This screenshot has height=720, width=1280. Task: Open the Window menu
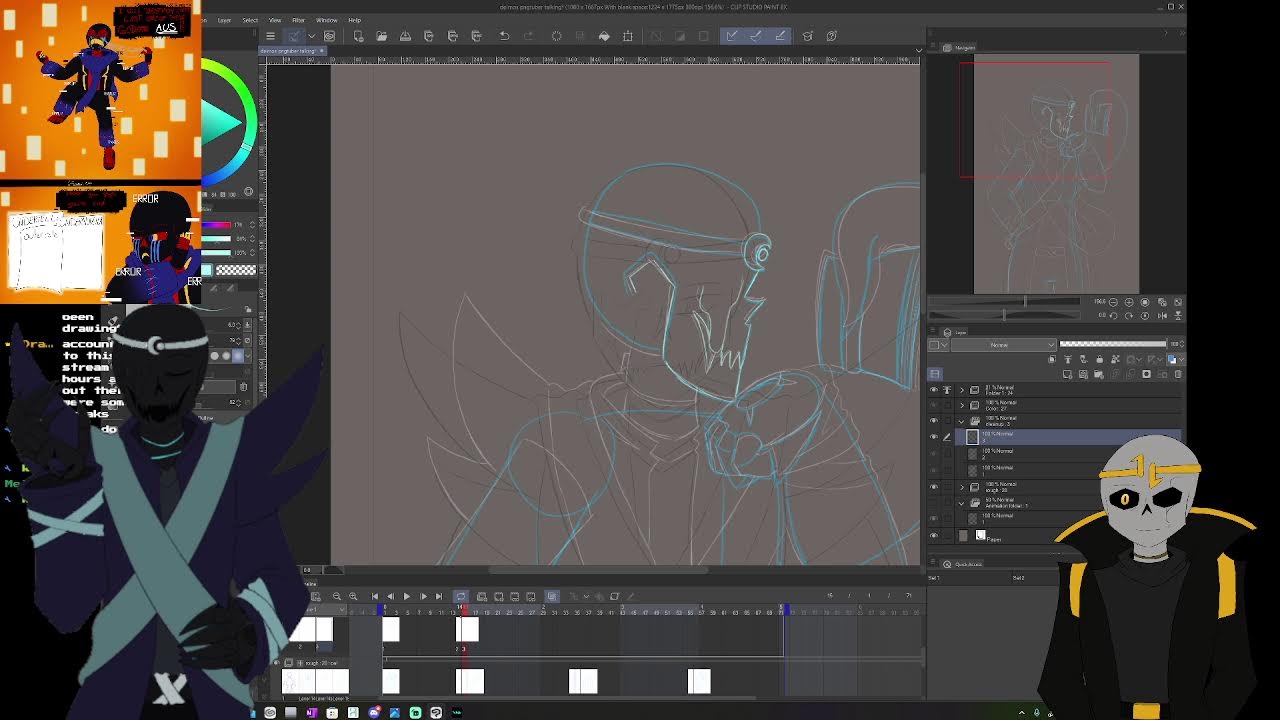pos(326,20)
